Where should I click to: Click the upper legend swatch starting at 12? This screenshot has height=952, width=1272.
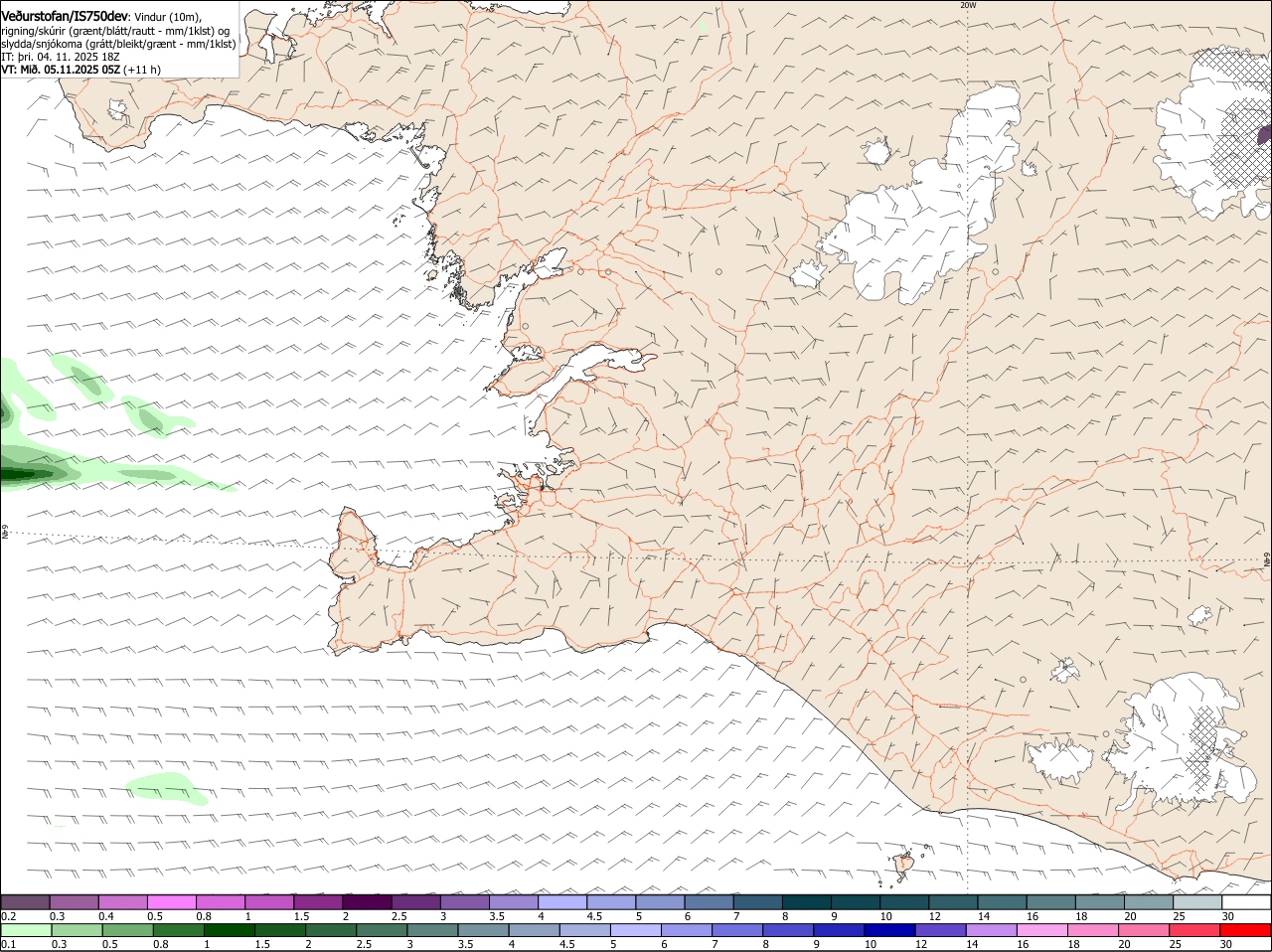(x=953, y=902)
